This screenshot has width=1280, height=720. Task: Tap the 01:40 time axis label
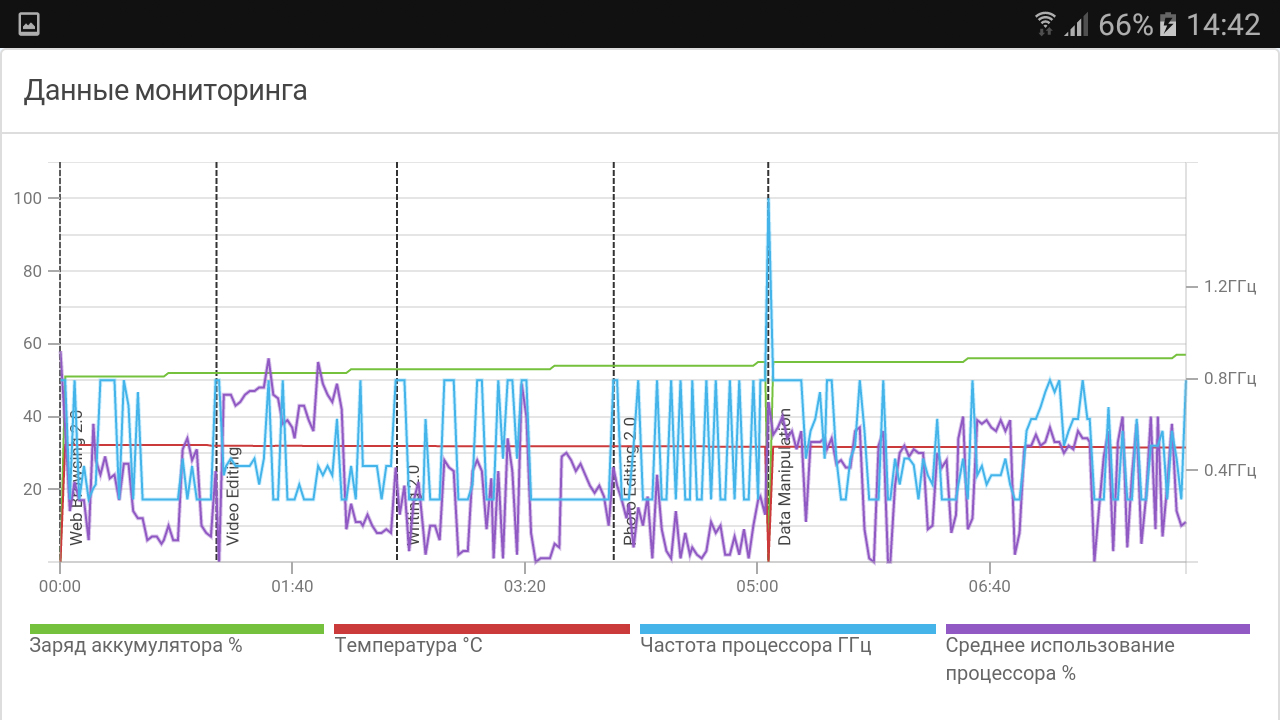pos(291,586)
